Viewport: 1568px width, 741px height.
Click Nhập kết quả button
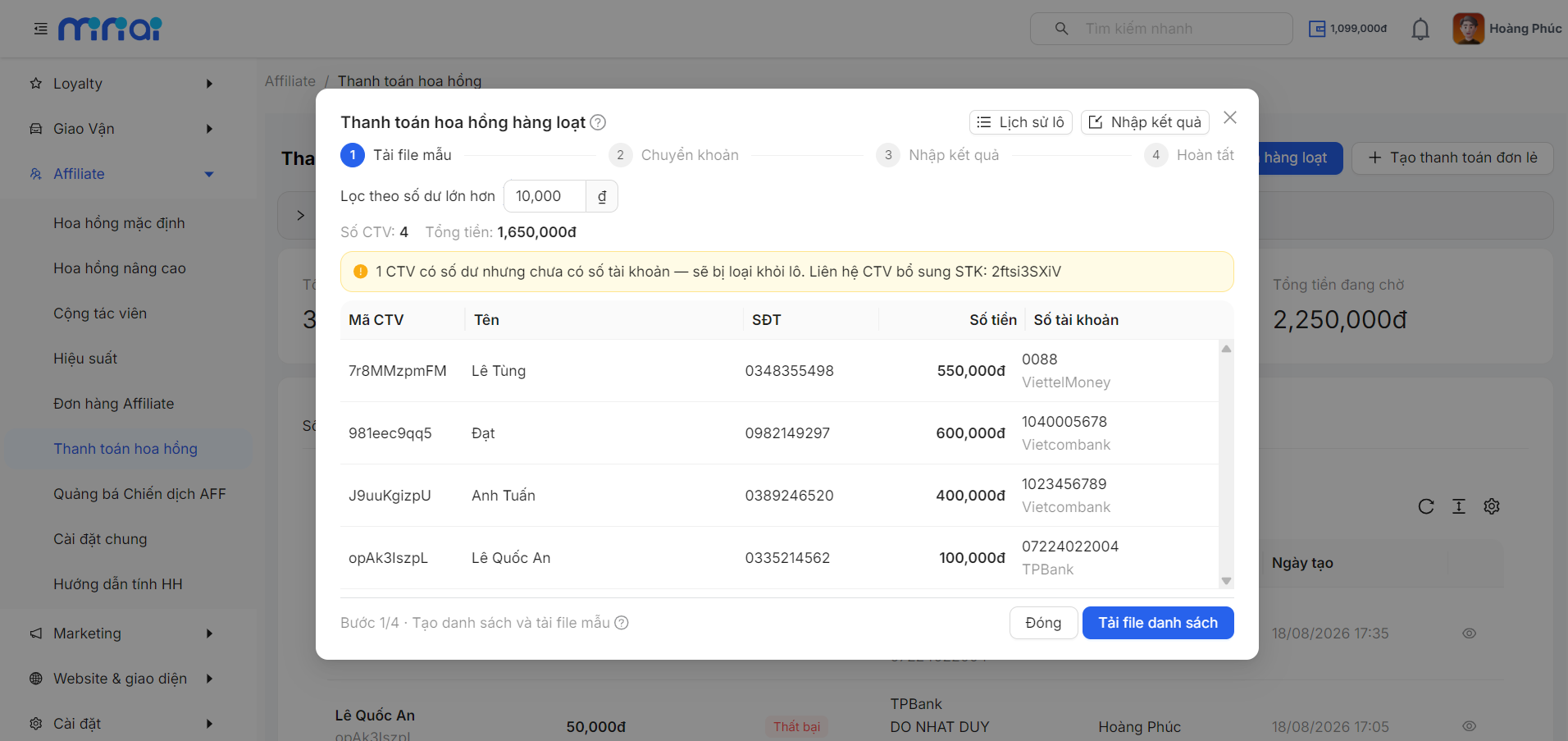tap(1145, 122)
